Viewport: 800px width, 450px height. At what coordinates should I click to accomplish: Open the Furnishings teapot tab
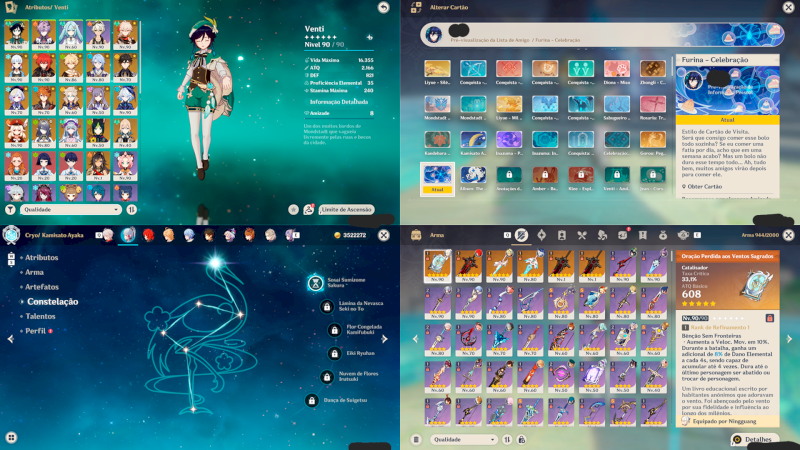click(683, 235)
